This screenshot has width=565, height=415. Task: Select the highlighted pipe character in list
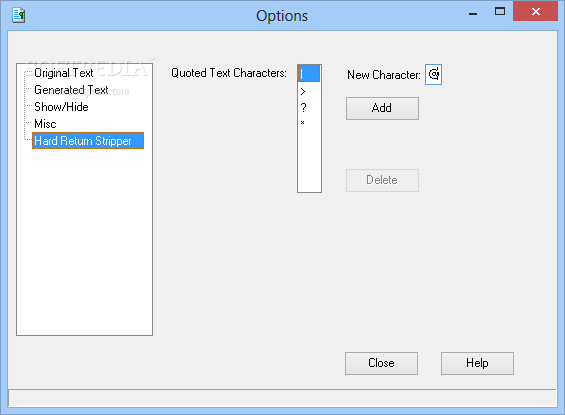point(309,74)
